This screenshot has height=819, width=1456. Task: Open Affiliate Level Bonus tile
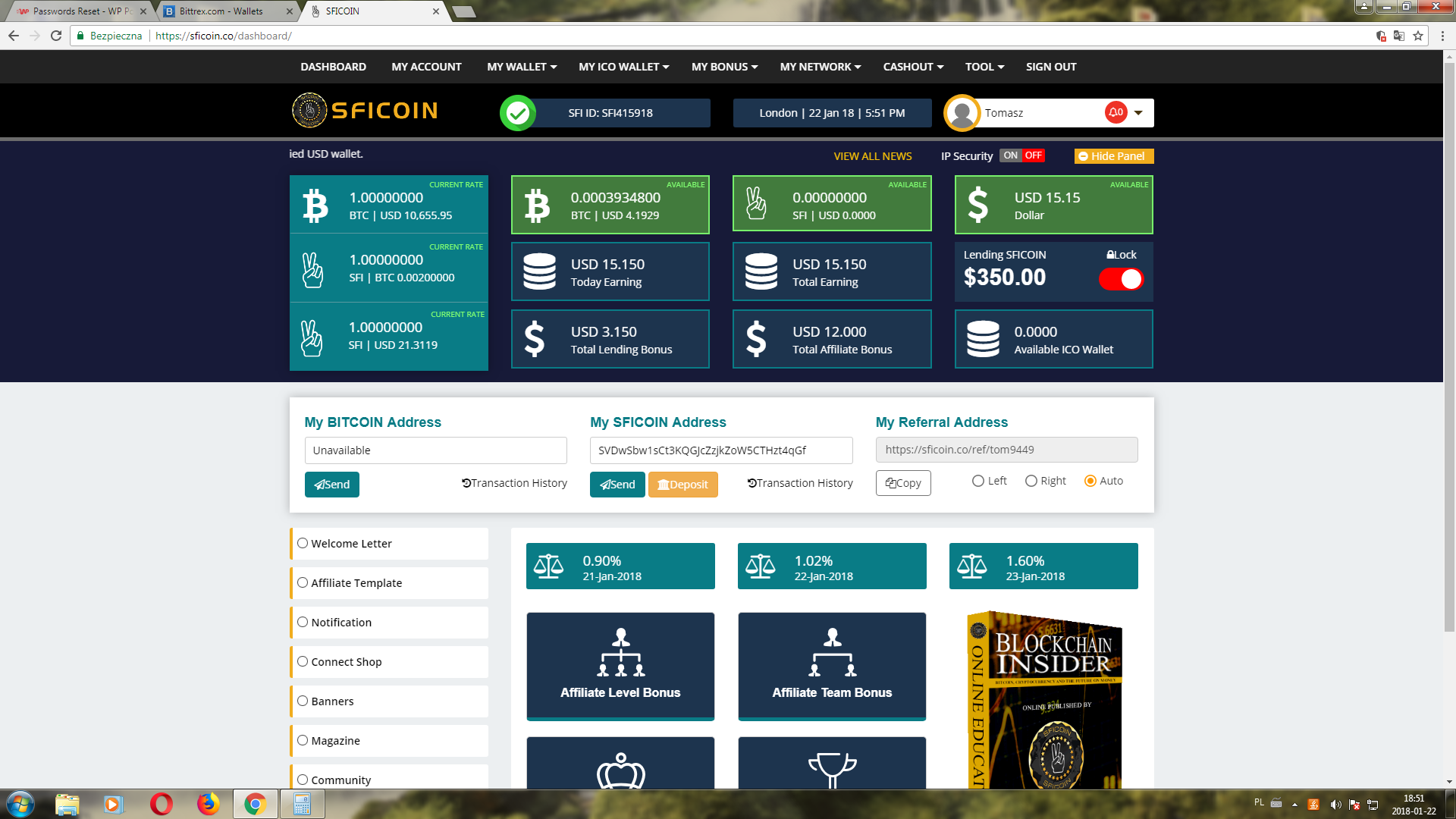click(620, 666)
